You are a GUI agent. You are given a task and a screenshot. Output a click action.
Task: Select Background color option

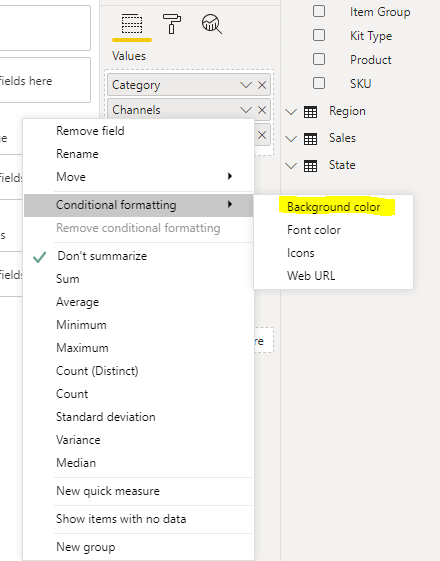[333, 207]
